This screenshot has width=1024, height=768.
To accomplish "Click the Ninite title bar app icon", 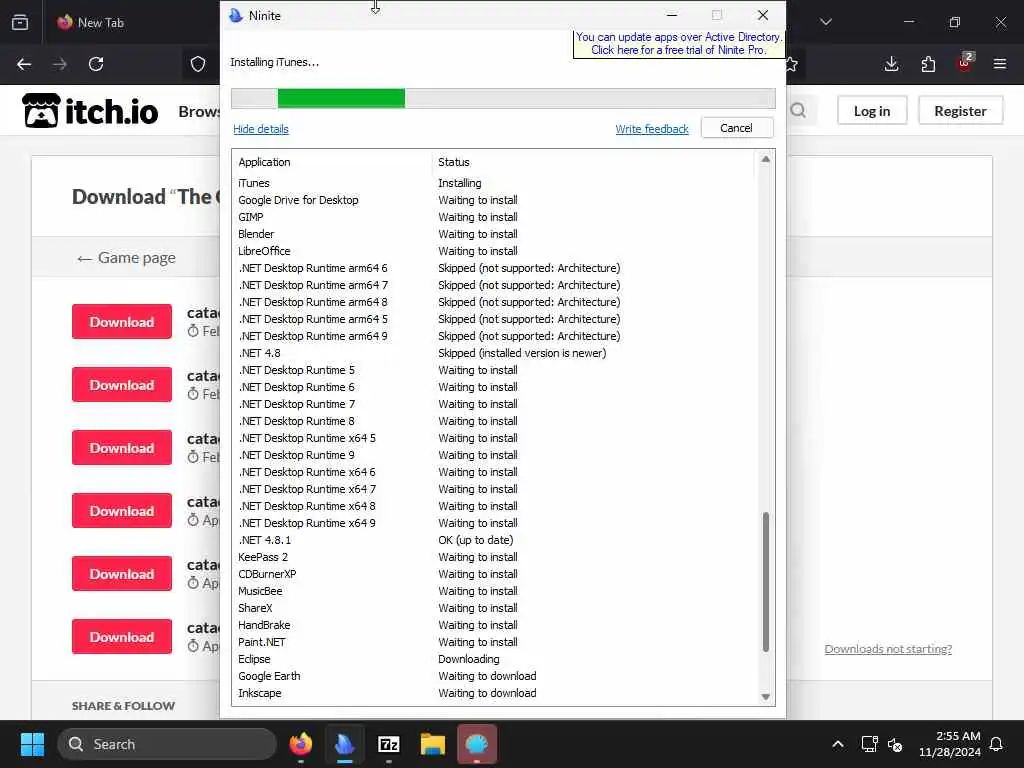I will pos(236,16).
